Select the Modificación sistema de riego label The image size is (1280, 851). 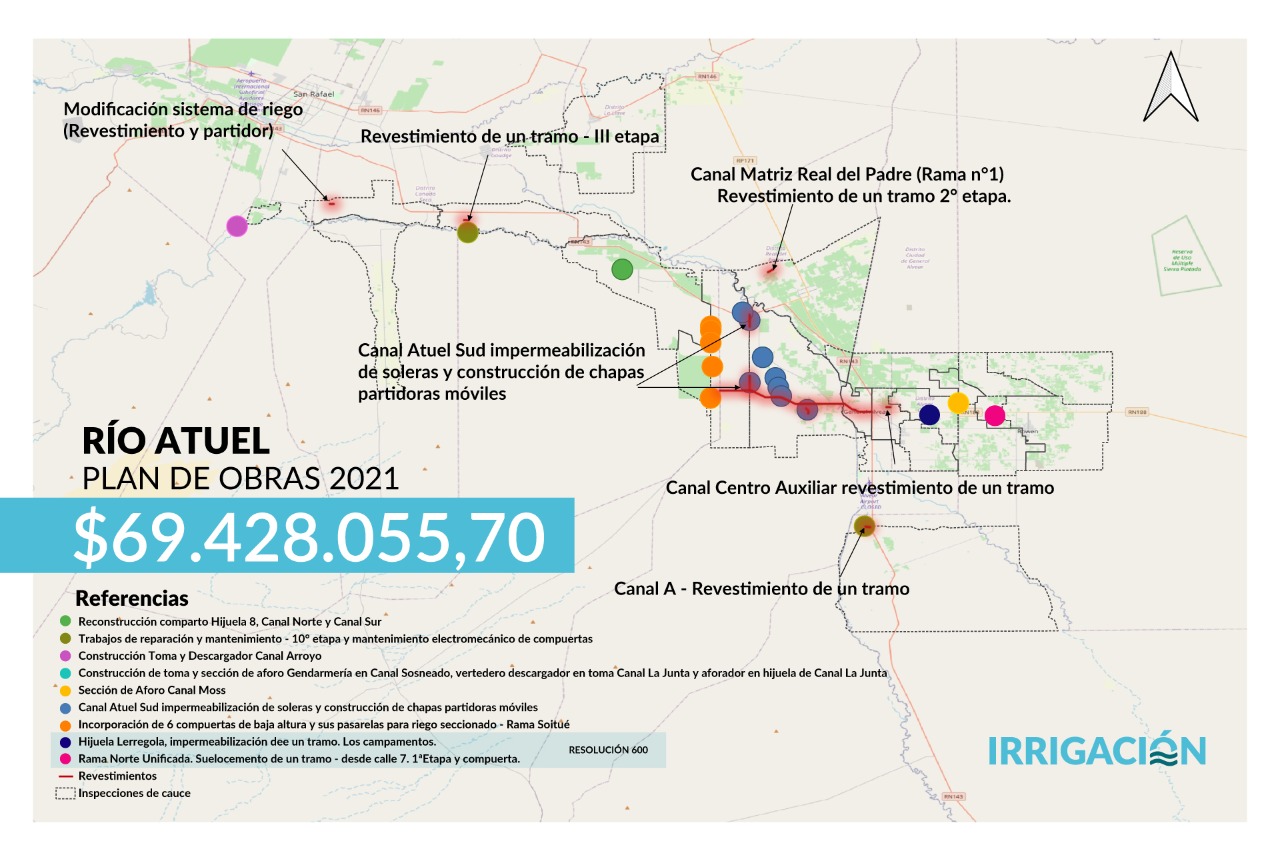pyautogui.click(x=168, y=119)
